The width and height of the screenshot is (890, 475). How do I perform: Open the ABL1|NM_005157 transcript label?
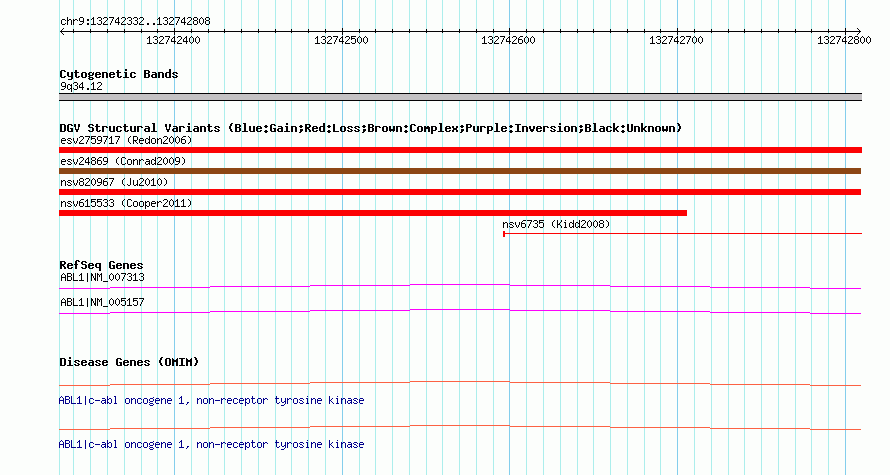click(102, 302)
